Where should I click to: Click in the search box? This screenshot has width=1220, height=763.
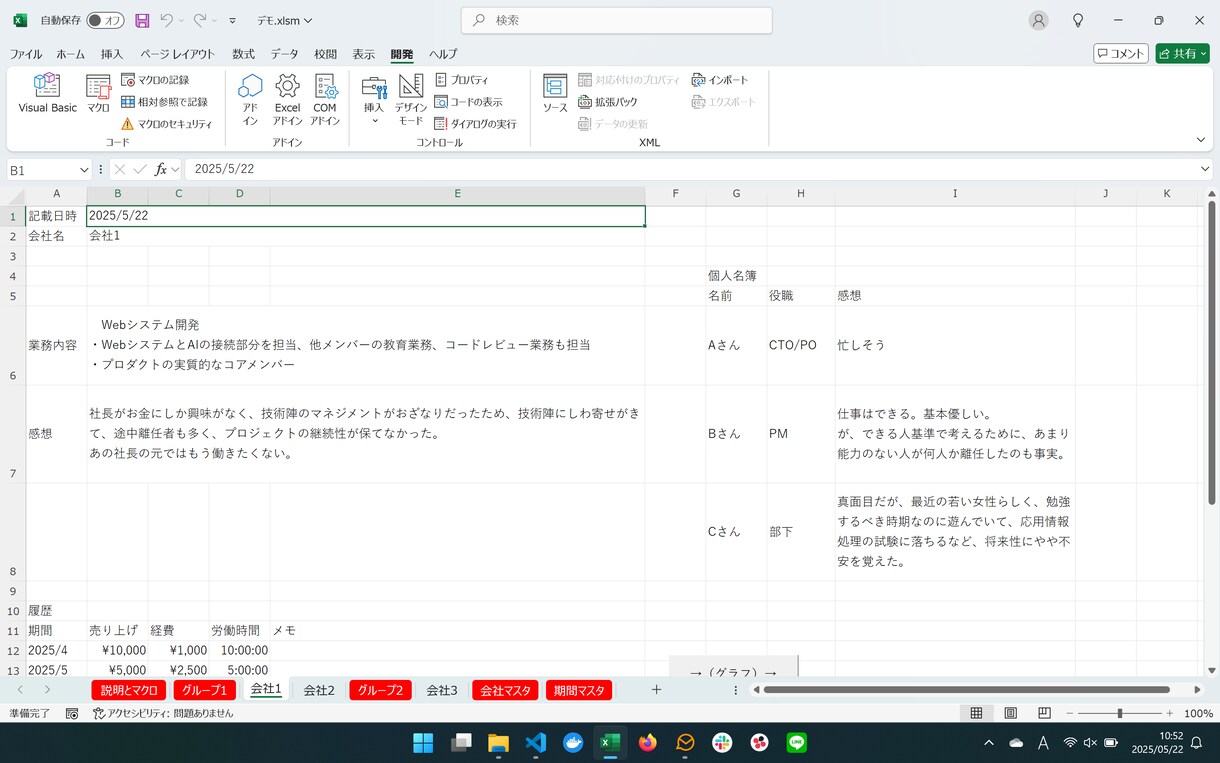tap(617, 20)
